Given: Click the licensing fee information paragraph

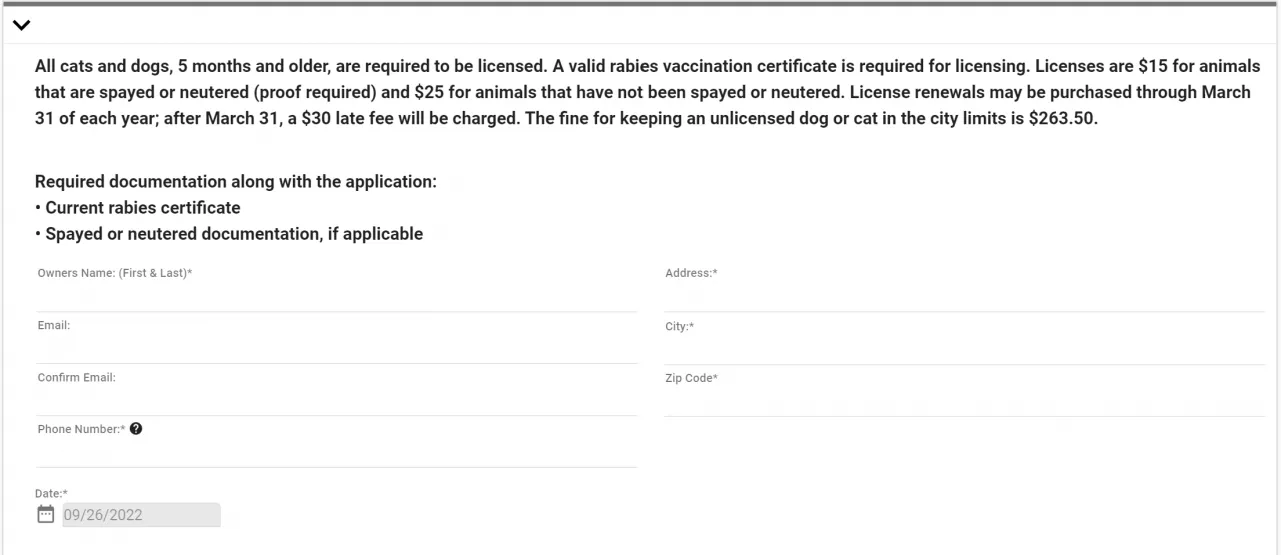Looking at the screenshot, I should [642, 92].
